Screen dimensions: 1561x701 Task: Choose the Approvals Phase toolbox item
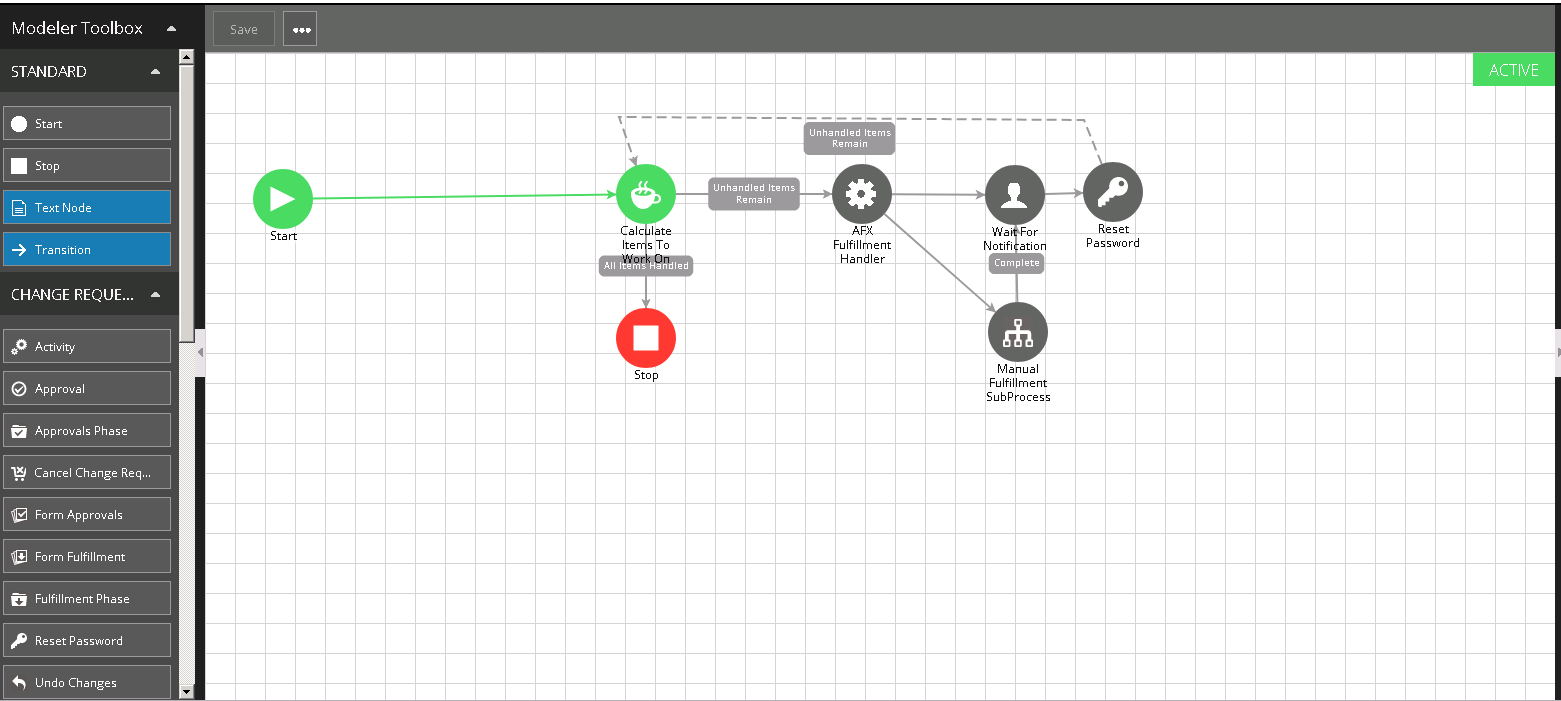87,431
